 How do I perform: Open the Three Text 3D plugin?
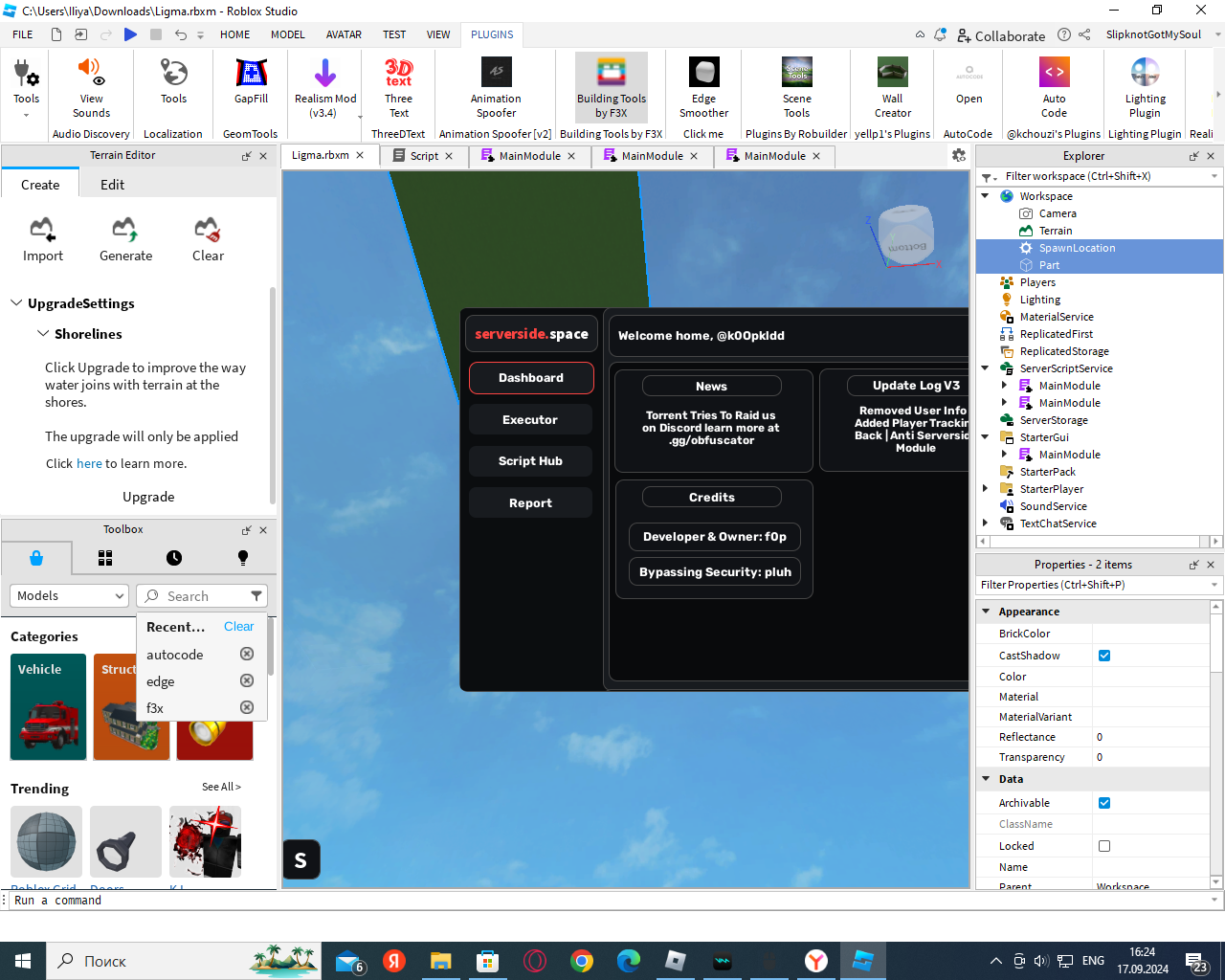399,87
